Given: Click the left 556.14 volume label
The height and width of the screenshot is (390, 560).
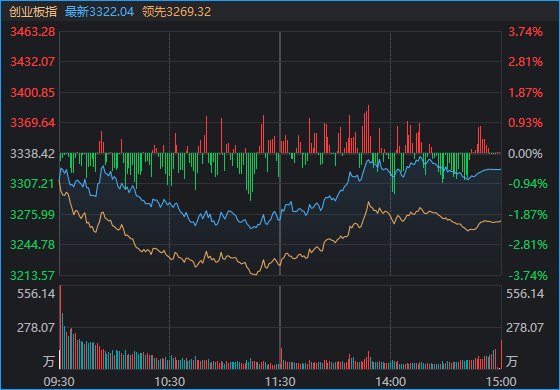Looking at the screenshot, I should point(36,294).
